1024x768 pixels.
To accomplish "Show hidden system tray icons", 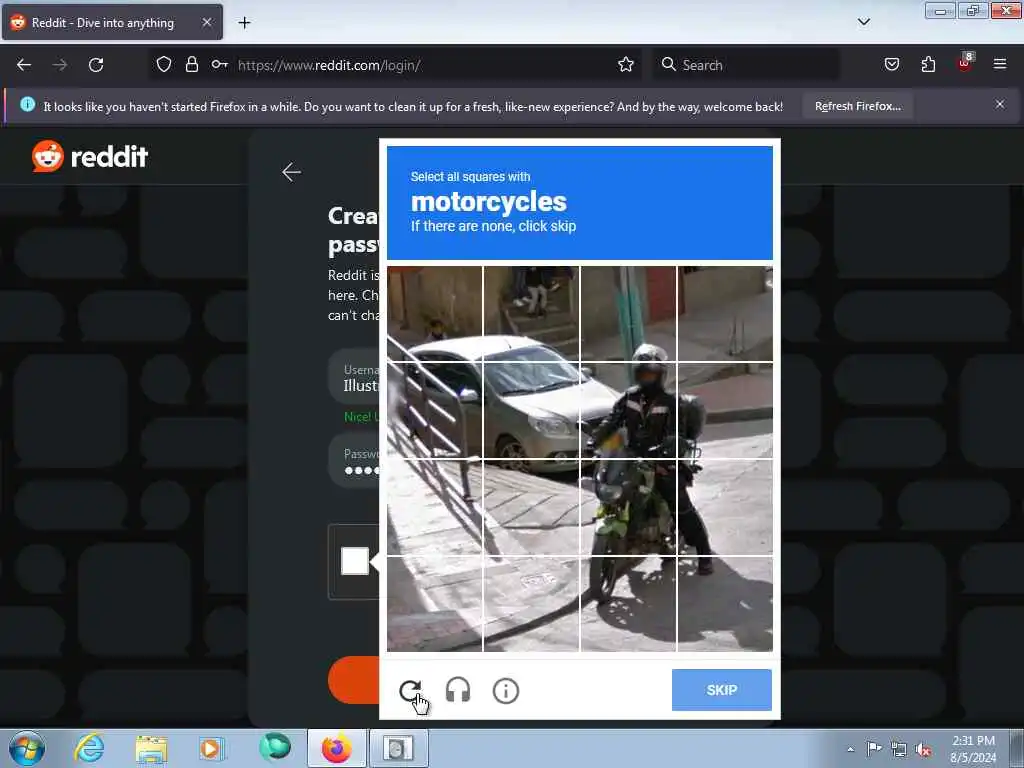I will pyautogui.click(x=850, y=749).
